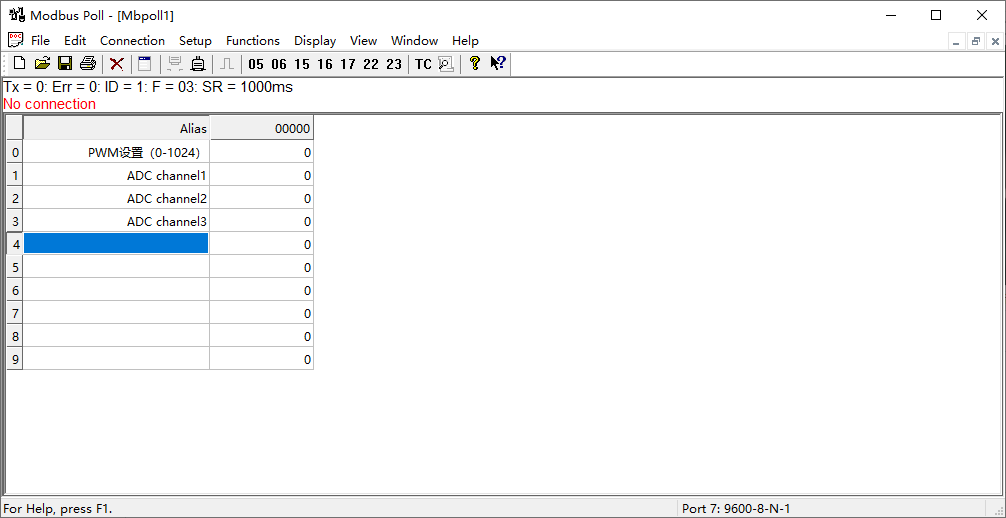Click the Disconnect plug icon
This screenshot has height=518, width=1006.
tap(198, 64)
